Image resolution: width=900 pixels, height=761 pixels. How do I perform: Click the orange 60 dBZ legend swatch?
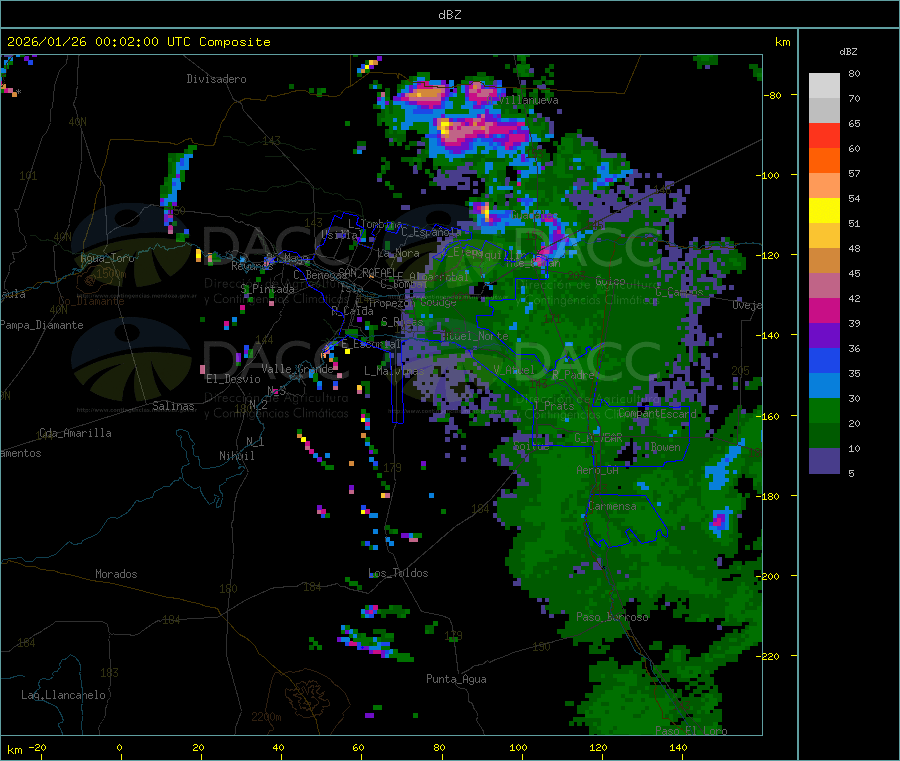[824, 161]
